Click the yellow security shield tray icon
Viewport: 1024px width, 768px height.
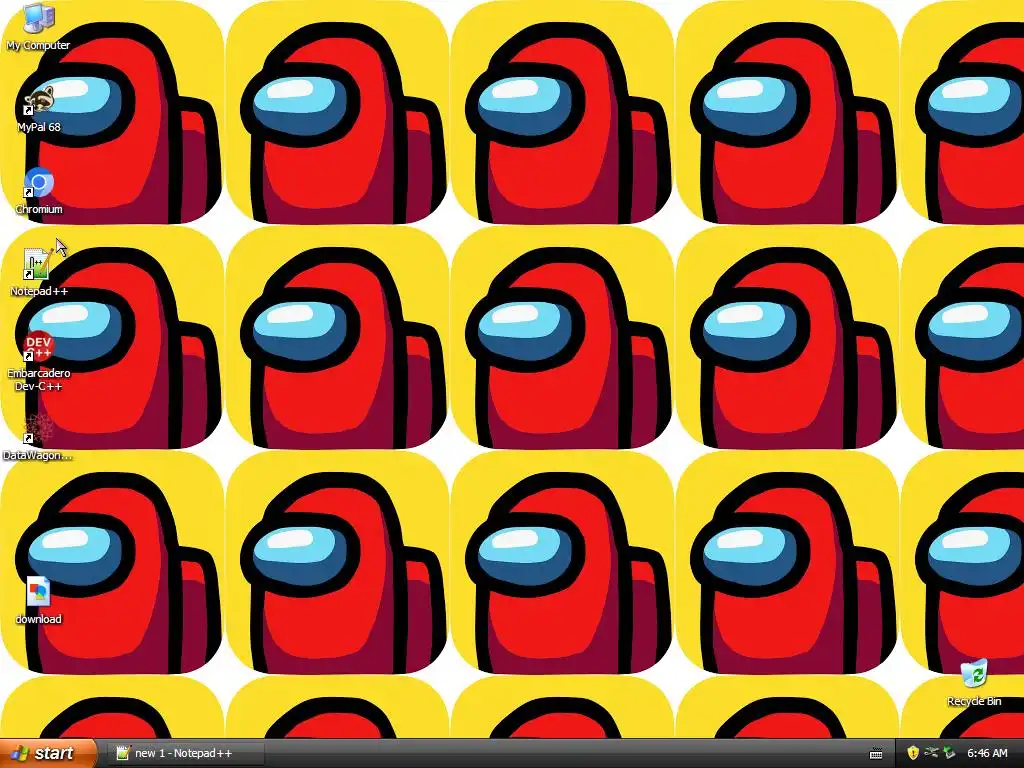[913, 753]
